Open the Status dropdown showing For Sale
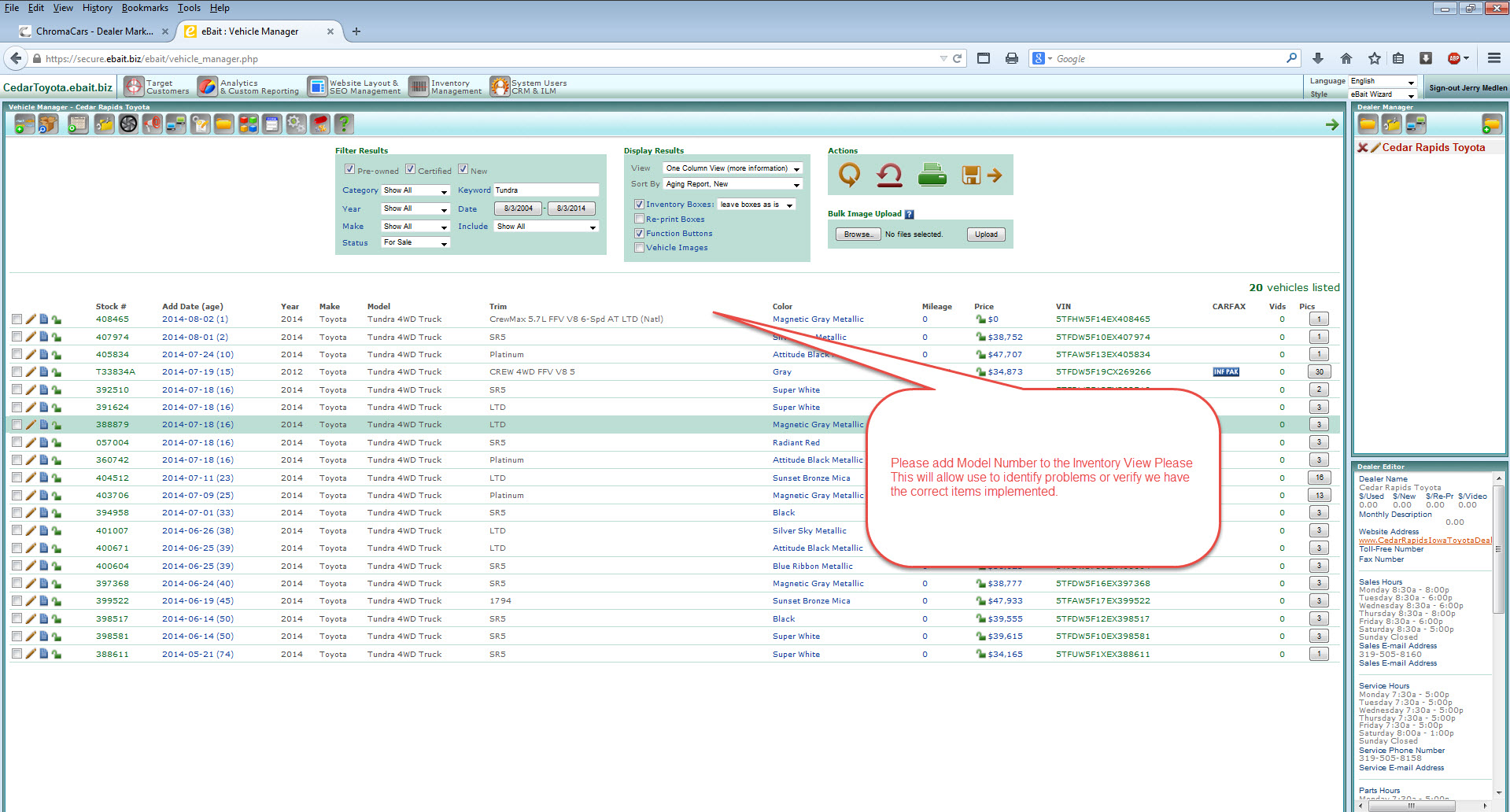The image size is (1510, 812). click(415, 242)
